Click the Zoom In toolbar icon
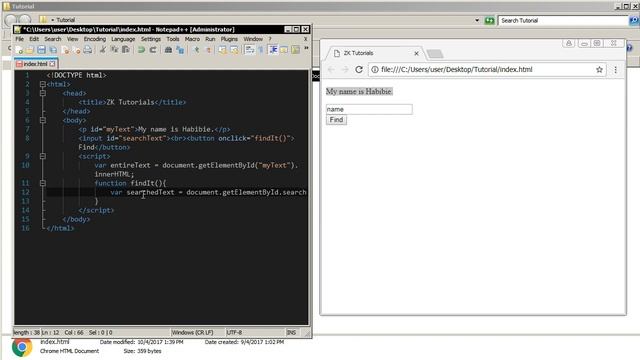Screen dimensions: 640x360 click(x=196, y=50)
